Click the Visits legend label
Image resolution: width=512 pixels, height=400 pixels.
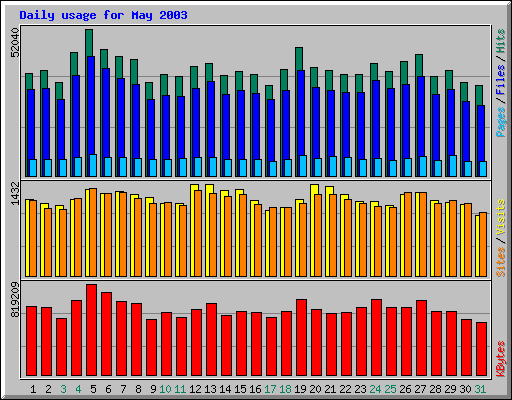500,217
